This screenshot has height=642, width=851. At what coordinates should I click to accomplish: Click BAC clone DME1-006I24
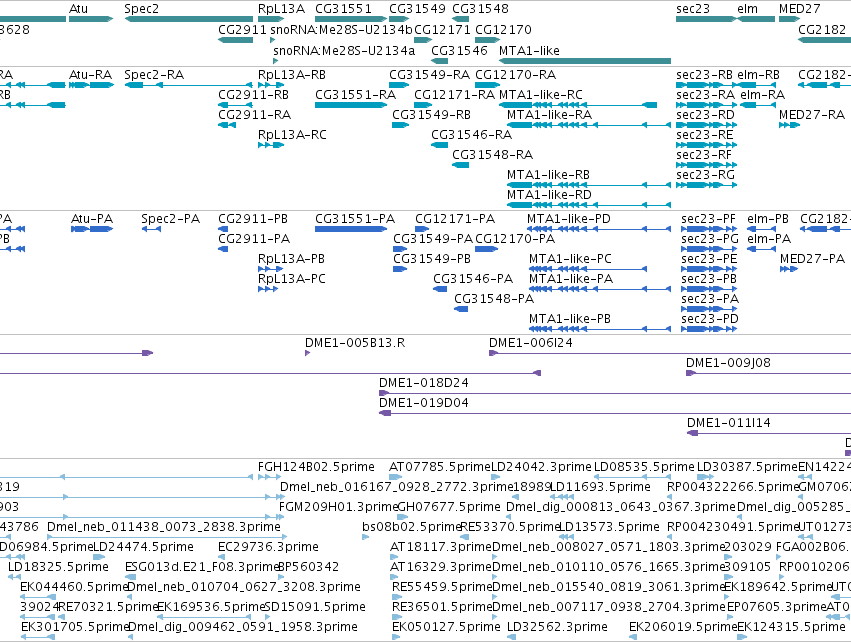pyautogui.click(x=670, y=353)
